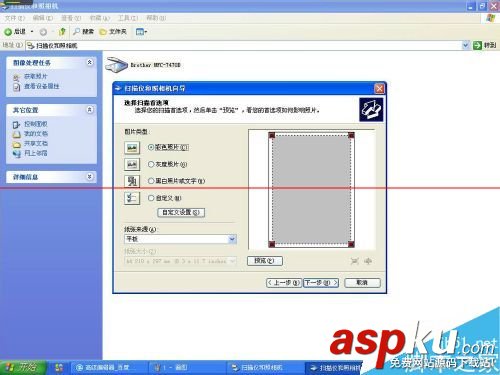Image resolution: width=500 pixels, height=375 pixels.
Task: Click the custom settings type icon
Action: [132, 198]
